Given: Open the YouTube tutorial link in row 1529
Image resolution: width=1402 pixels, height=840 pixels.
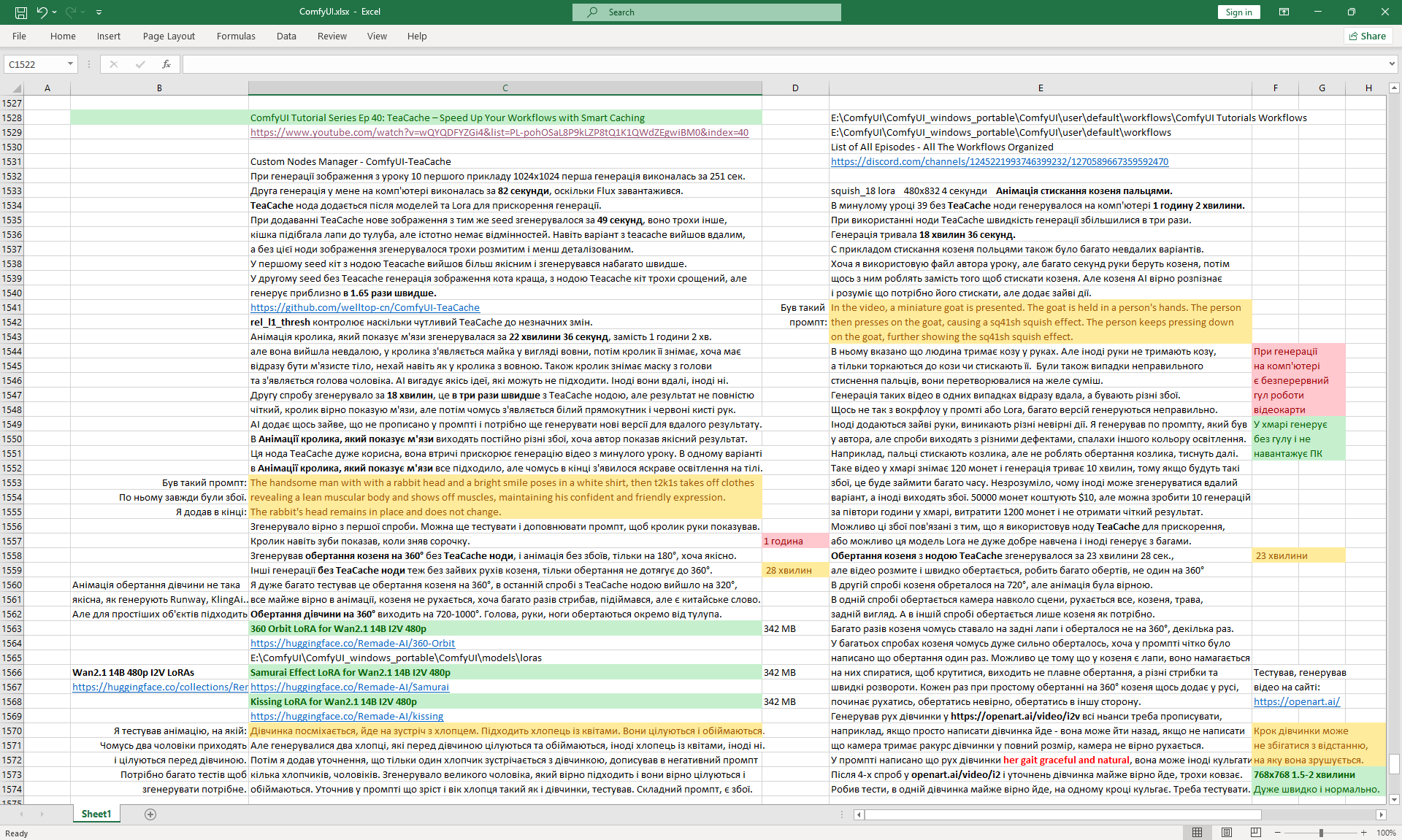Looking at the screenshot, I should pyautogui.click(x=499, y=132).
